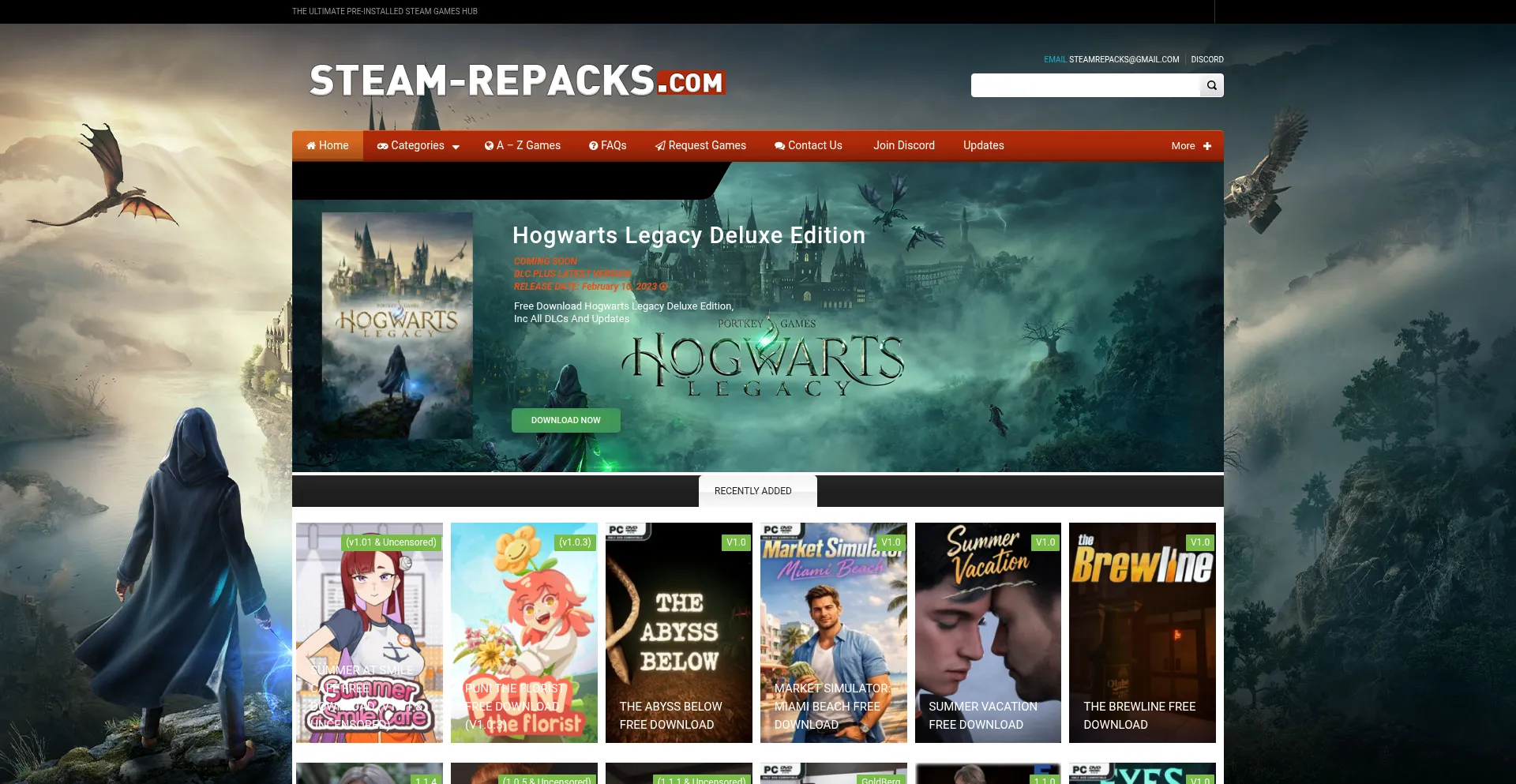Click into the search input field
Image resolution: width=1516 pixels, height=784 pixels.
(x=1086, y=85)
